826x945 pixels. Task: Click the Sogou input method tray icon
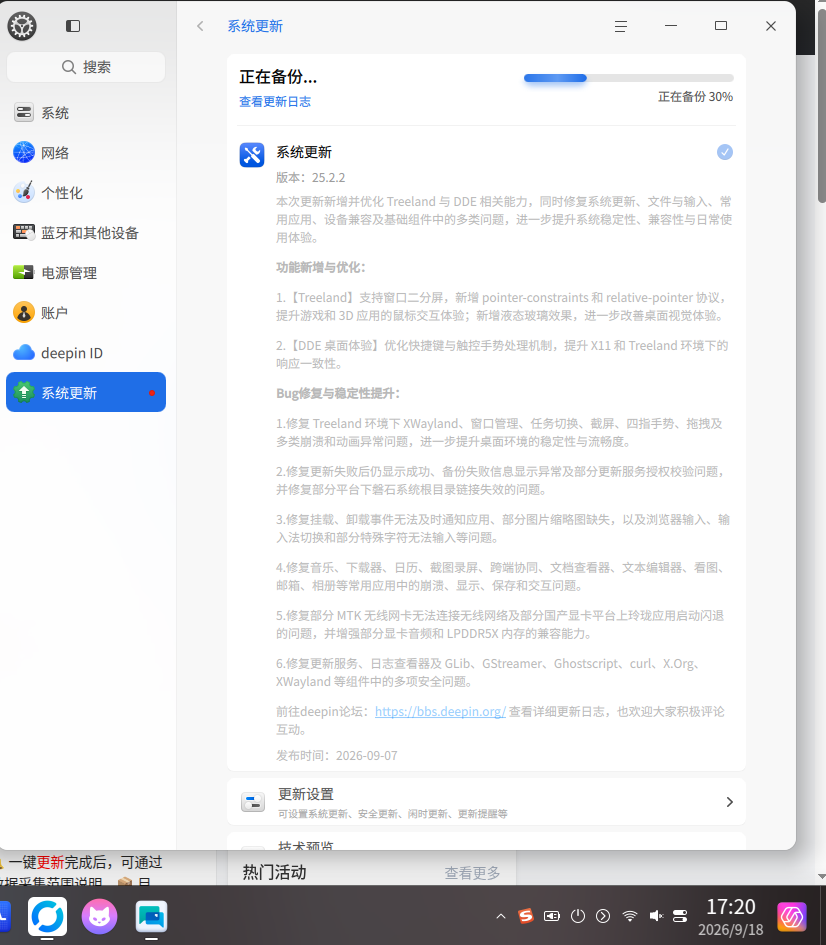point(526,917)
